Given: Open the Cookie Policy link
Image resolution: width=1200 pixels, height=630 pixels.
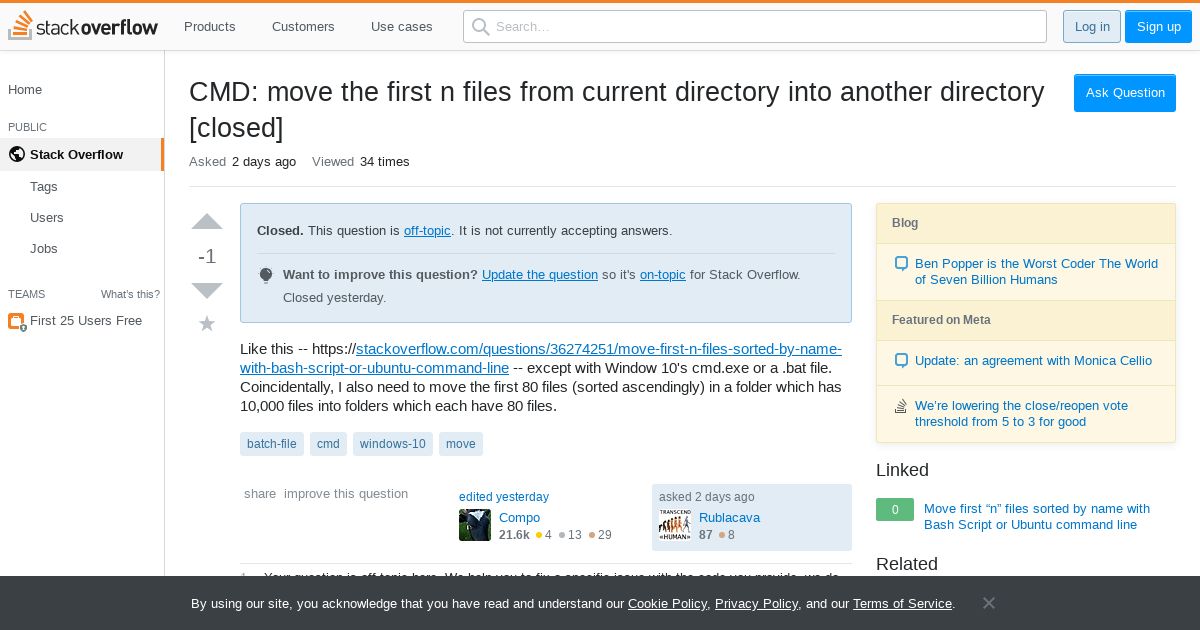Looking at the screenshot, I should click(667, 604).
